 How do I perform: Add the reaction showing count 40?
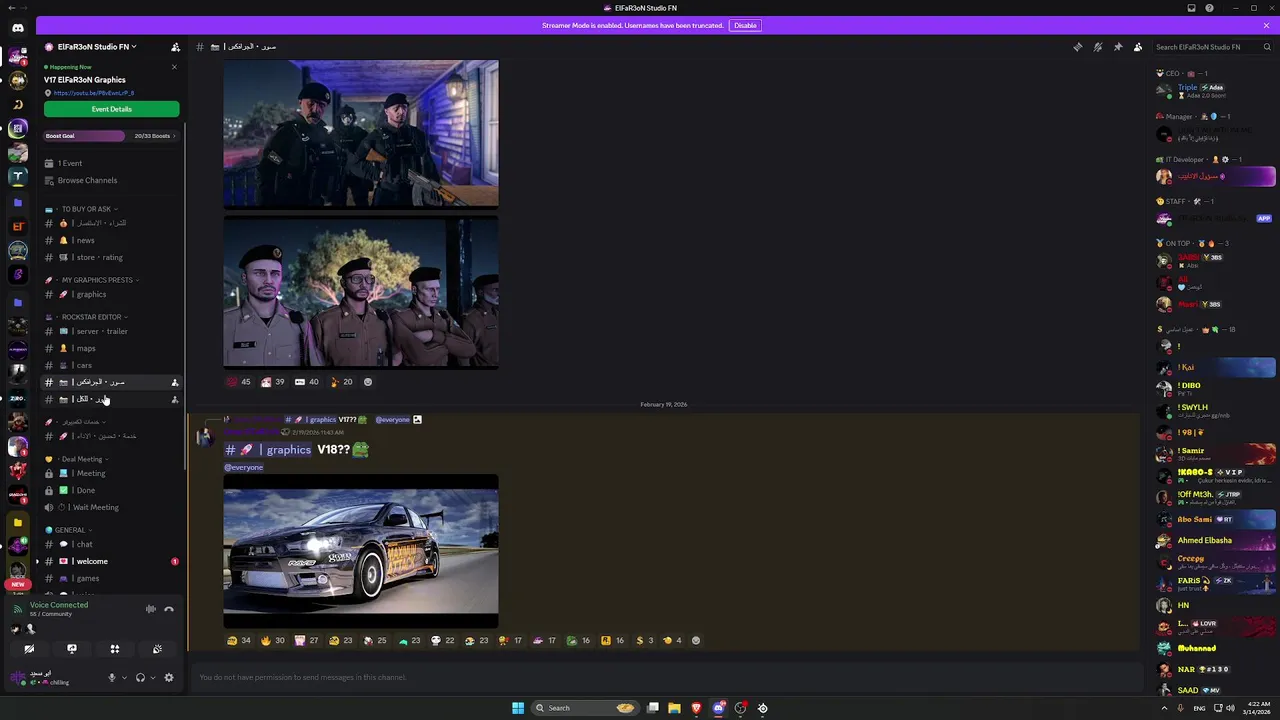(307, 381)
